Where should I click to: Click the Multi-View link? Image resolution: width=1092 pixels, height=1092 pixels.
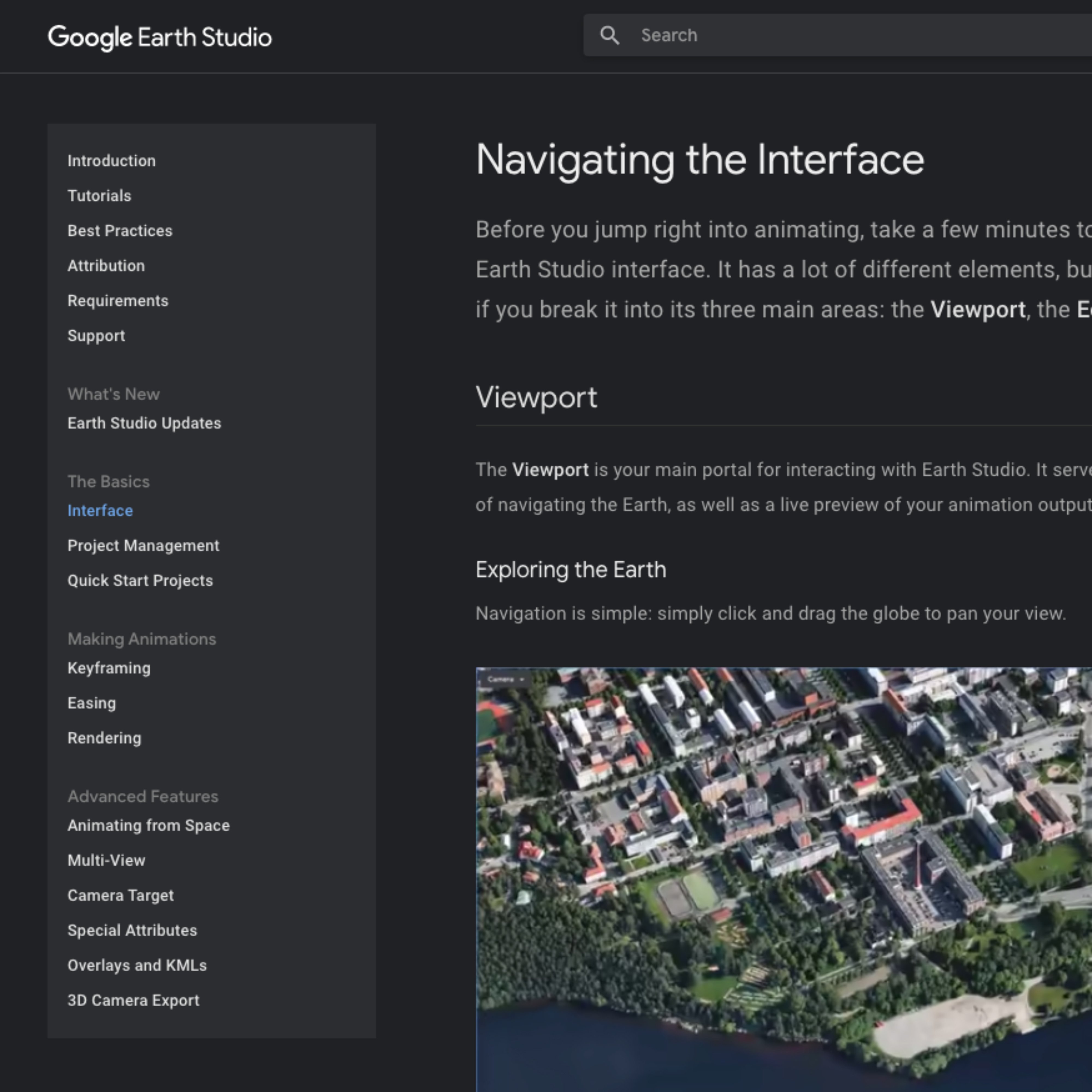tap(107, 860)
